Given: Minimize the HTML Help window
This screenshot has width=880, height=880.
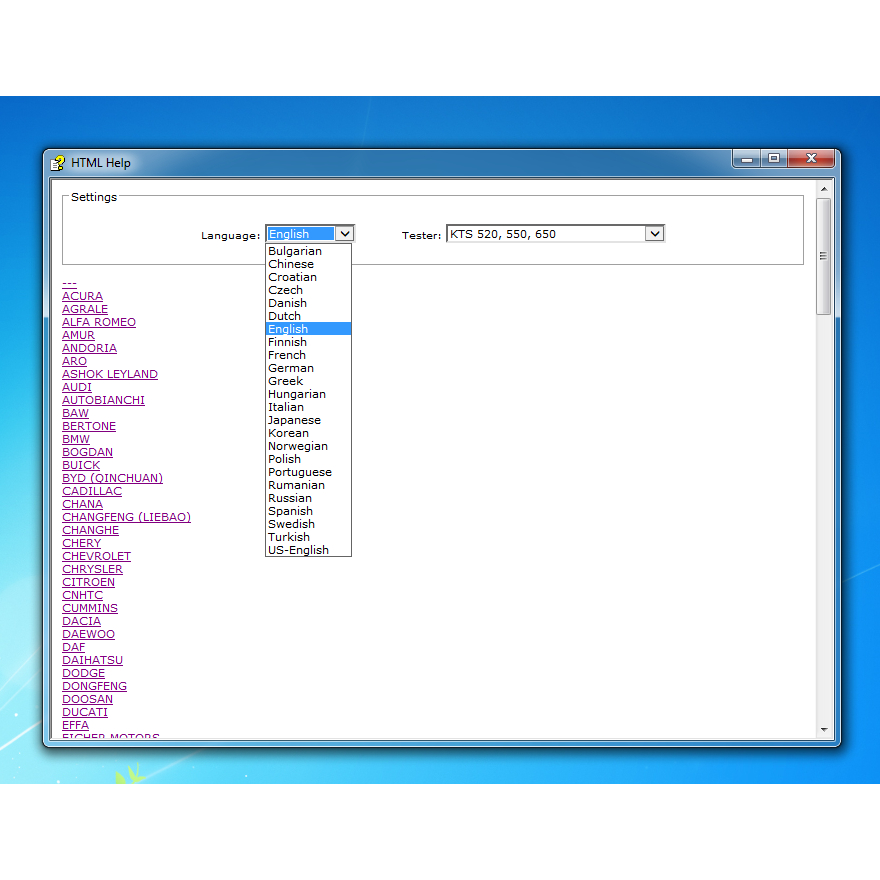Looking at the screenshot, I should click(x=746, y=159).
